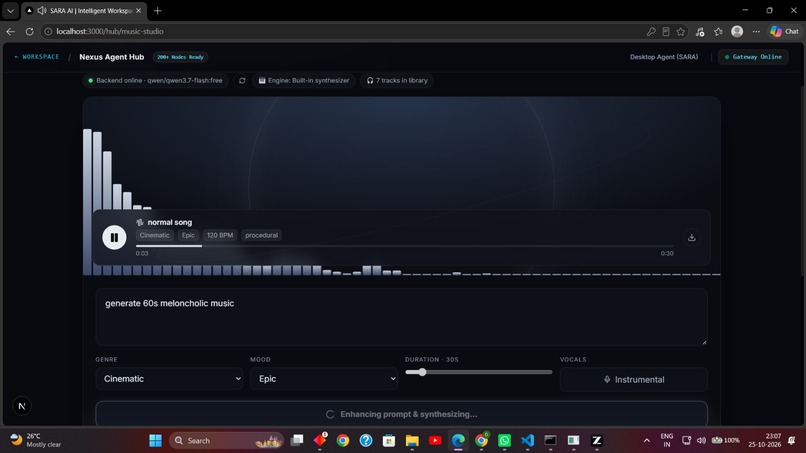Open the browser profile avatar
This screenshot has width=806, height=453.
(737, 31)
